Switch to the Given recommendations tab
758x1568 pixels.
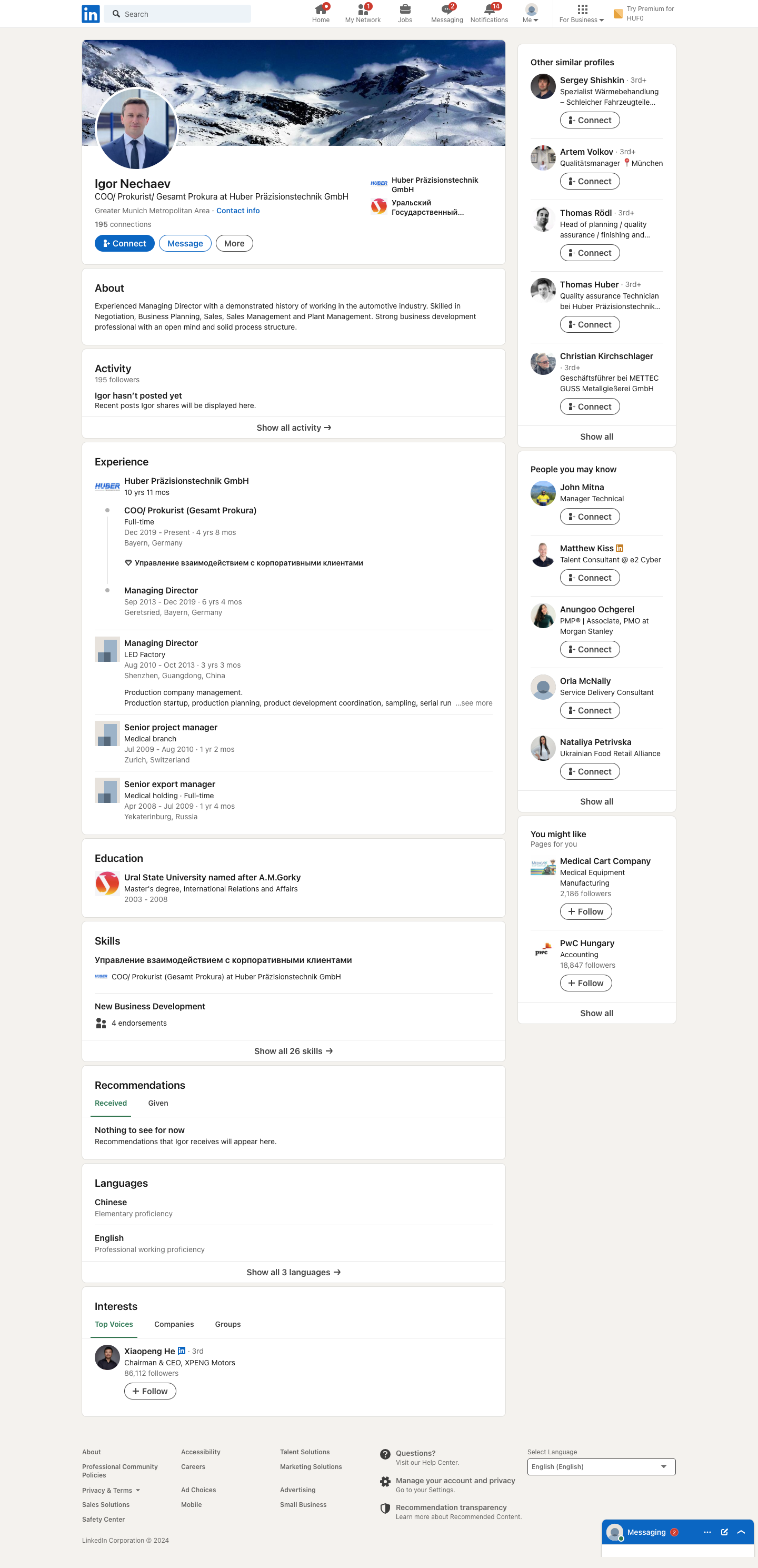click(x=158, y=1103)
